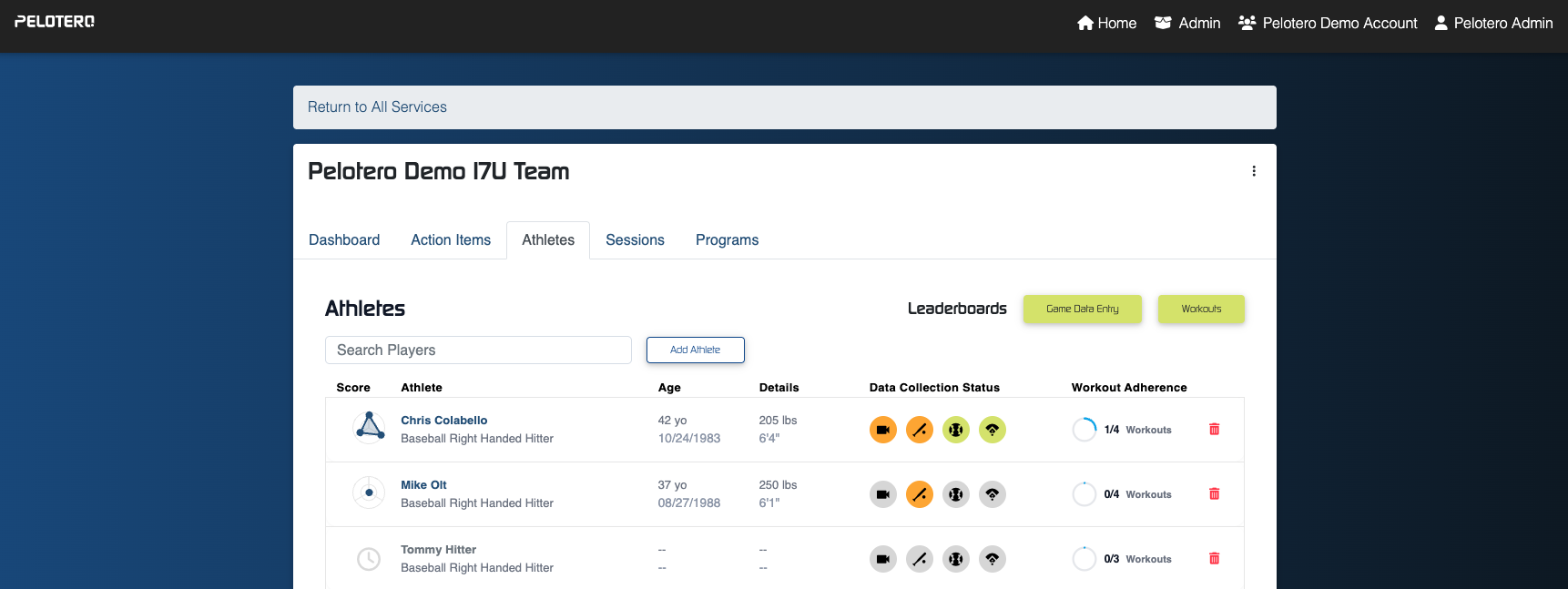Click the Leaderboards heading

[x=957, y=309]
